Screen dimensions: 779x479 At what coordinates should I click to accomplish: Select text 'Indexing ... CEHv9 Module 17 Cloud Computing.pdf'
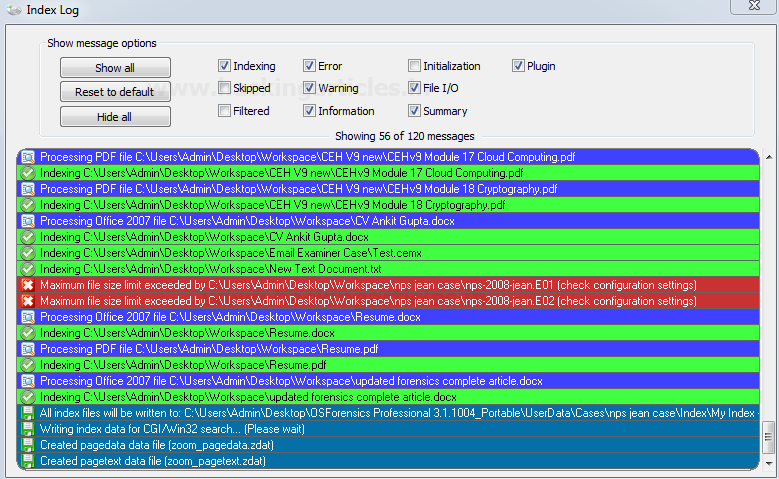click(x=282, y=173)
